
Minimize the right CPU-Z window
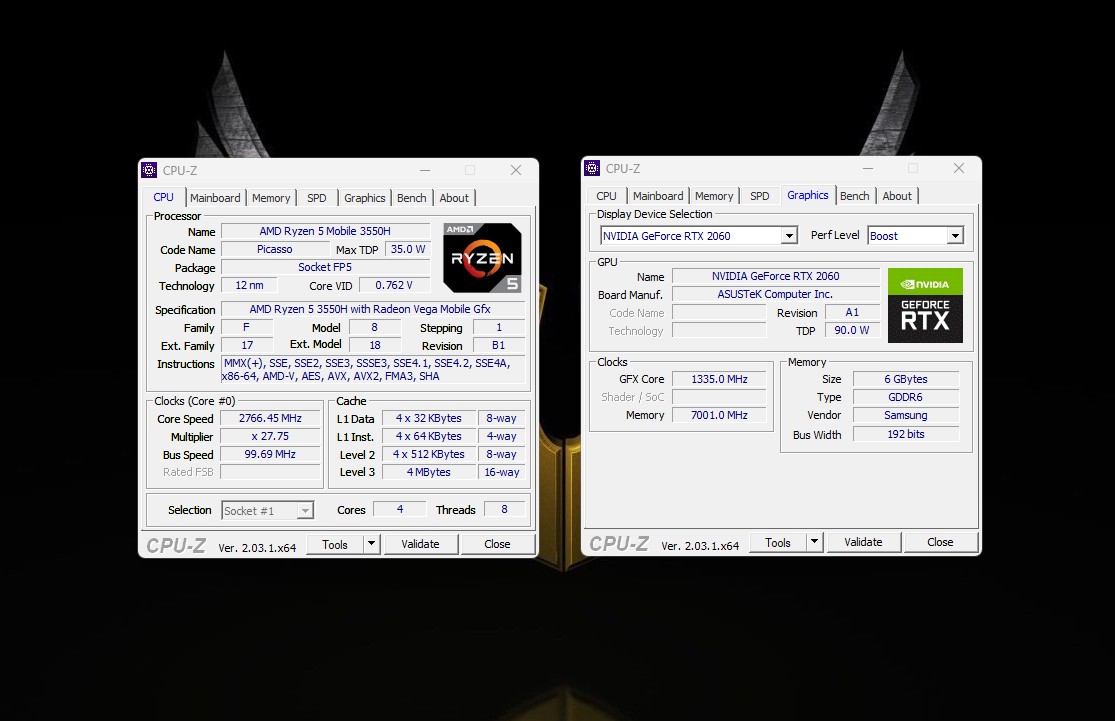pyautogui.click(x=868, y=168)
